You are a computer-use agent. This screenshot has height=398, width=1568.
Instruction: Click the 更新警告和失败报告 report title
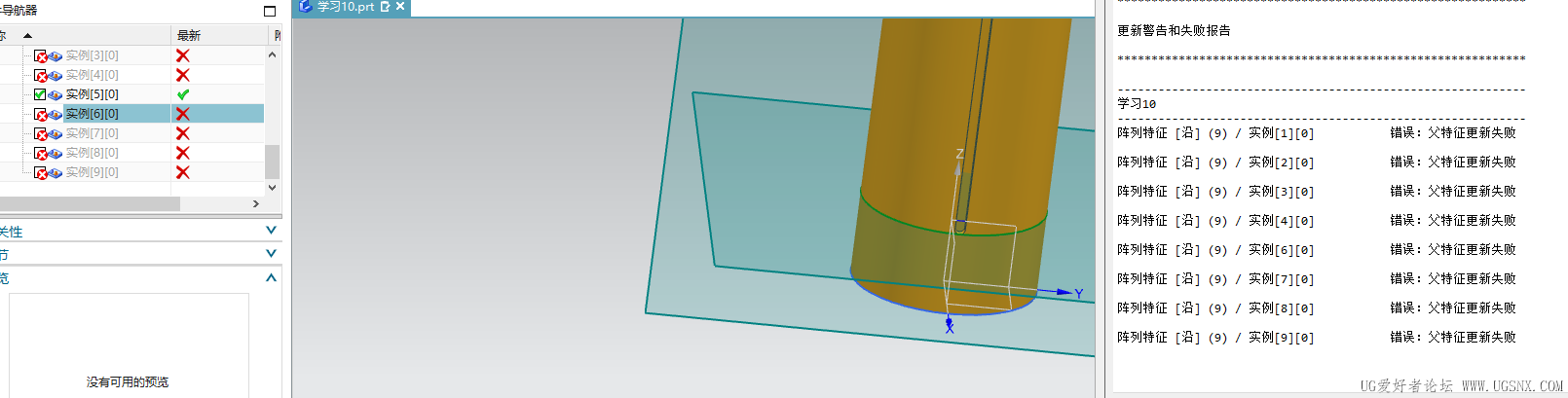[1174, 31]
